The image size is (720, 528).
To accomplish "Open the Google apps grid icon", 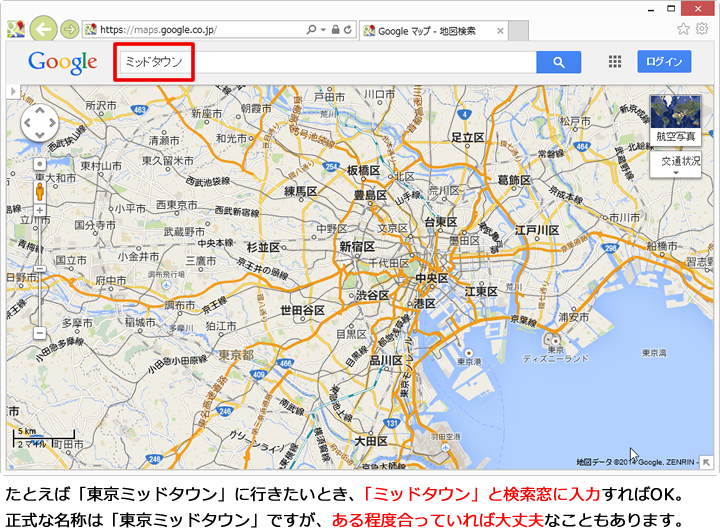I will (615, 62).
